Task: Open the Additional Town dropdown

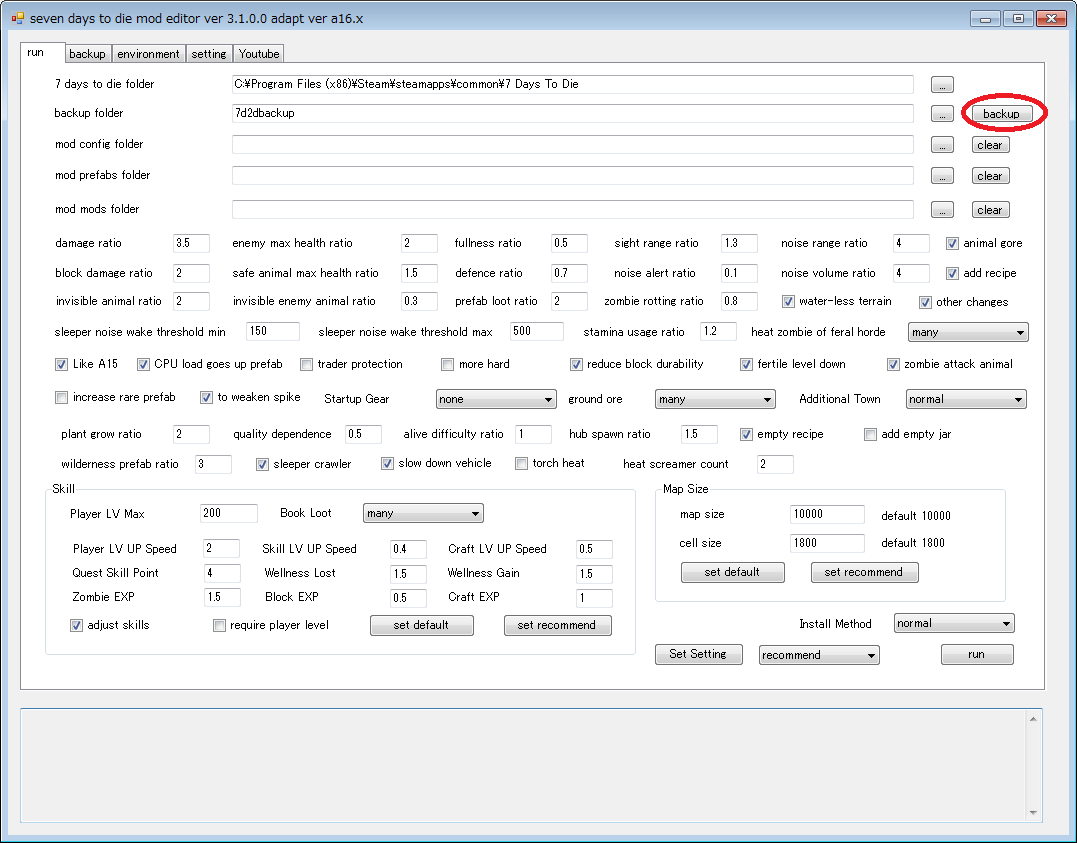Action: click(x=966, y=399)
